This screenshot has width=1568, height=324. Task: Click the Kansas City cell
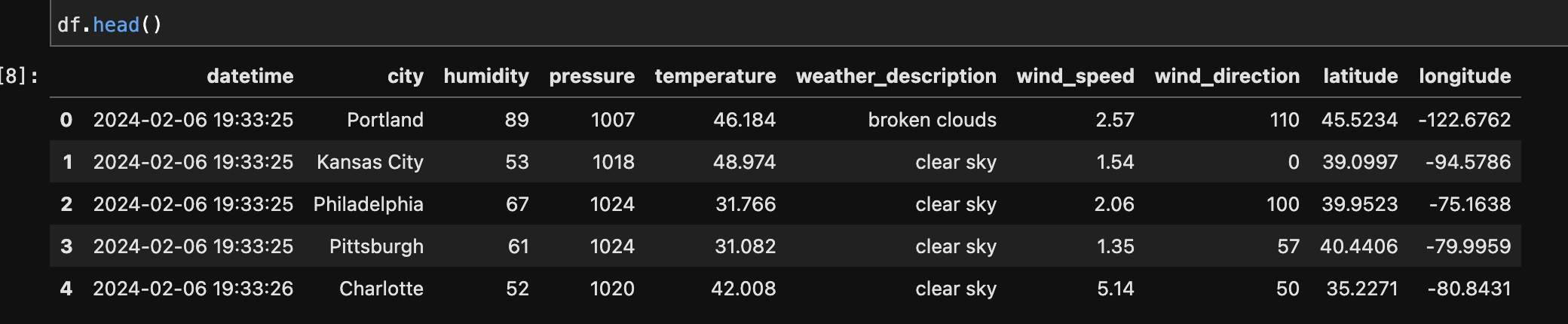coord(370,162)
